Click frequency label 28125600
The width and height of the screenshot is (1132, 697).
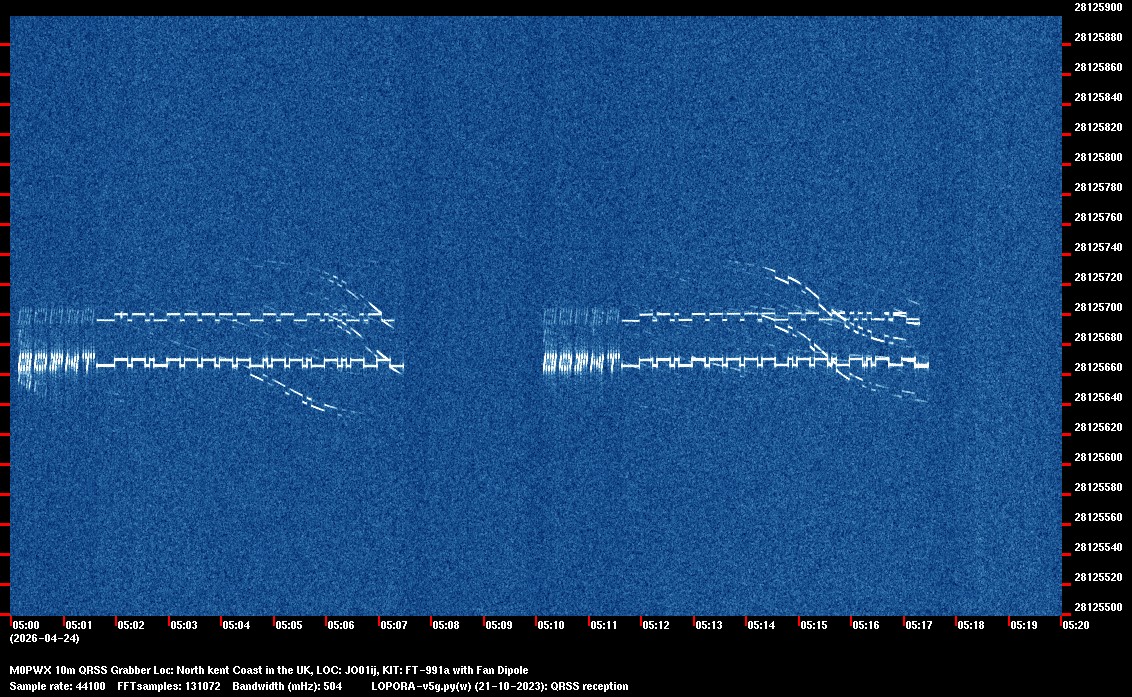(x=1098, y=457)
